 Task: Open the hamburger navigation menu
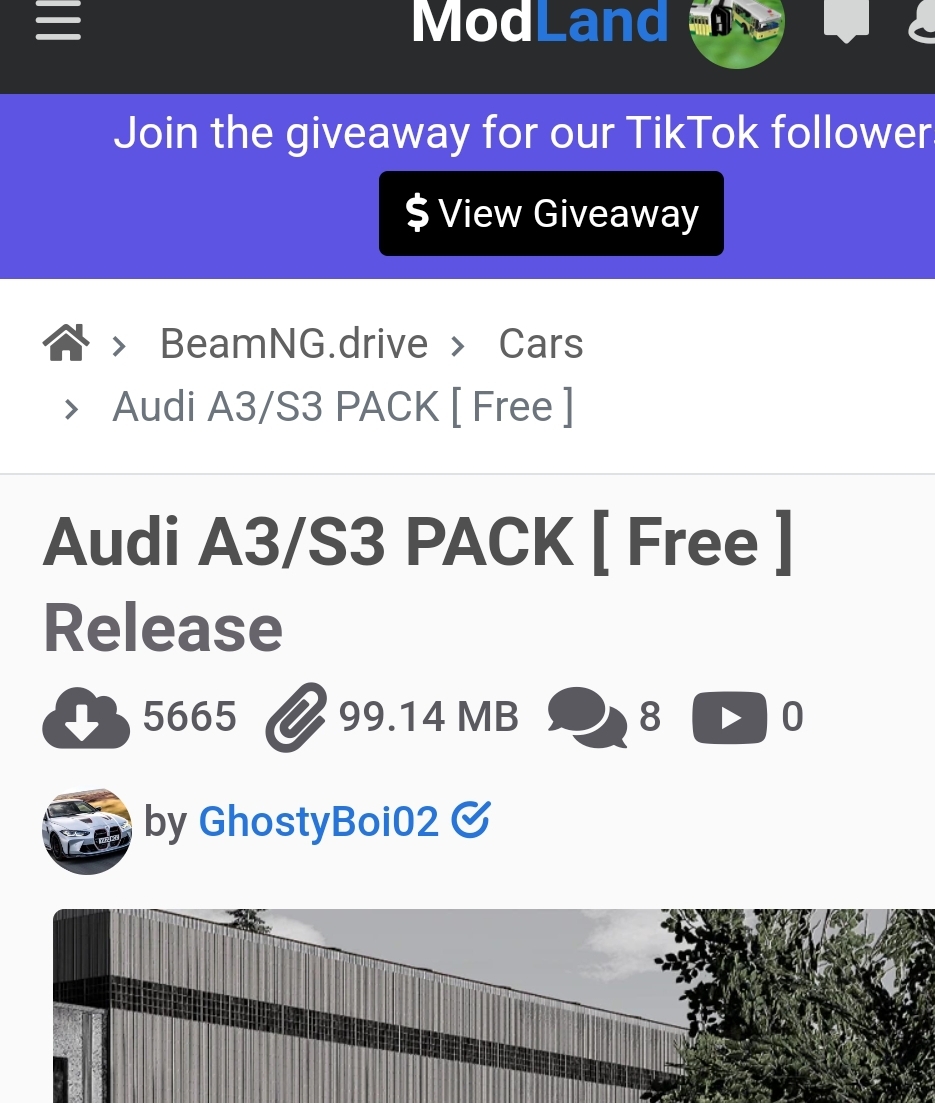(58, 21)
